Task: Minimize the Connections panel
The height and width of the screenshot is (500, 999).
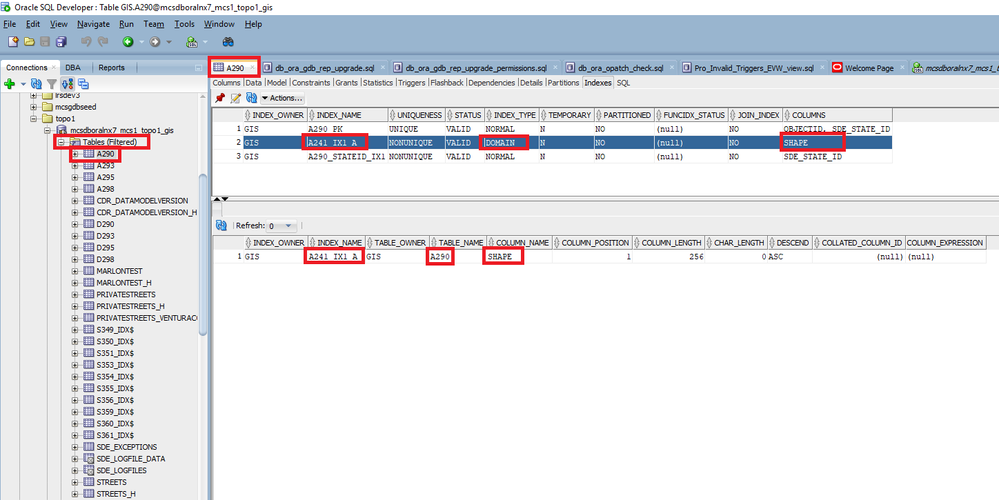Action: (198, 68)
